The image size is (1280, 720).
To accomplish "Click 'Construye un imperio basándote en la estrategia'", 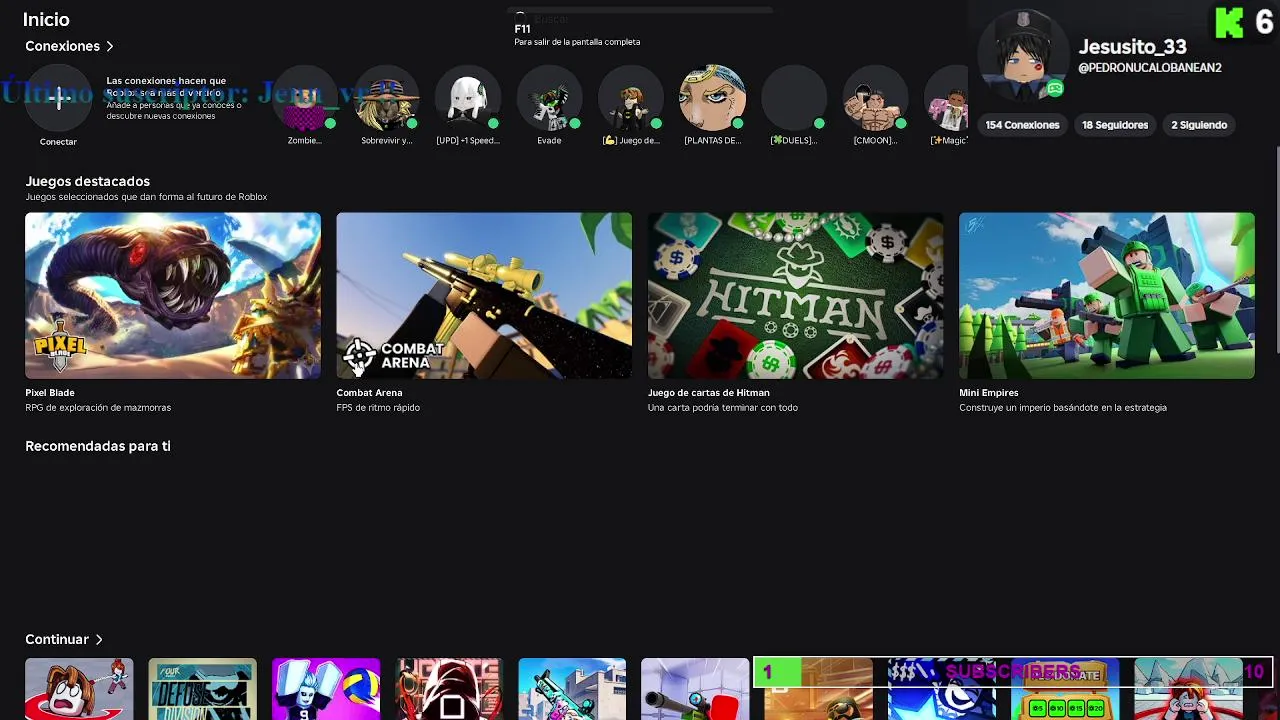I will [1063, 408].
